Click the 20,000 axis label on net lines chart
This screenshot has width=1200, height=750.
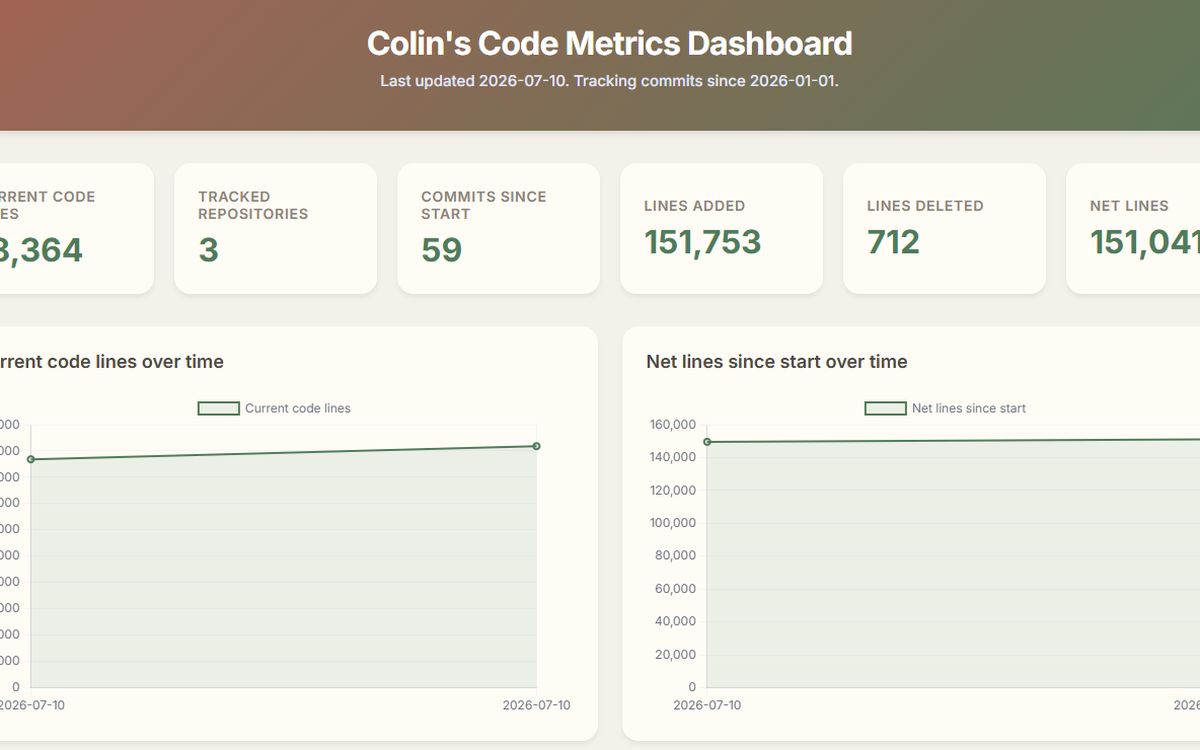pos(675,654)
